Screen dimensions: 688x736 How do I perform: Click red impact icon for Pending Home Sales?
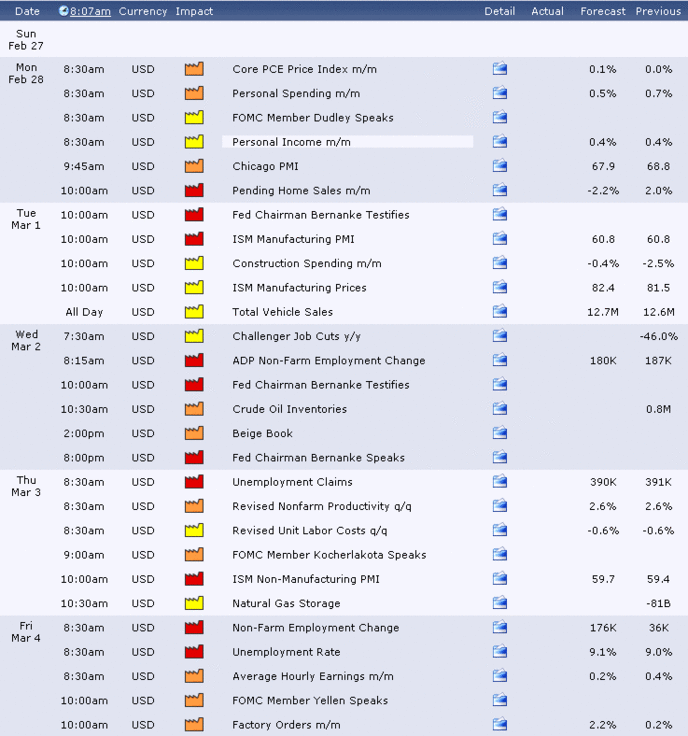coord(194,190)
